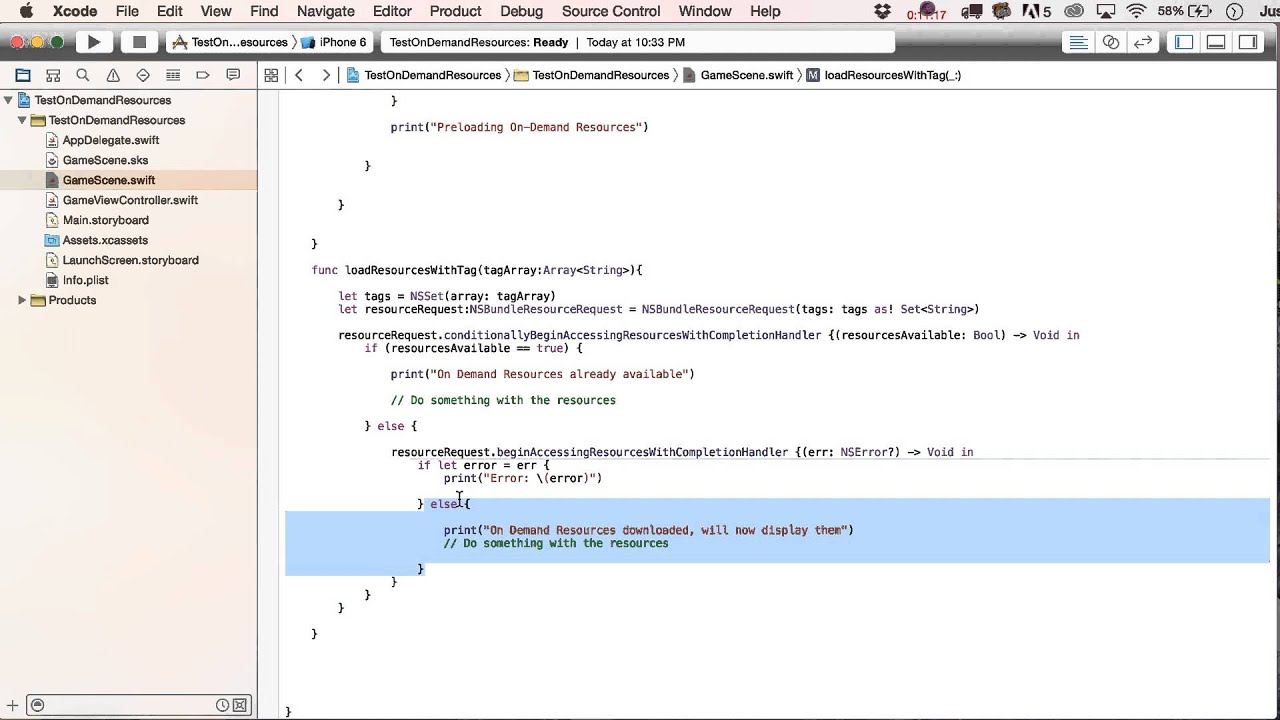Open the TestOnDemandResources project breadcrumb
The height and width of the screenshot is (720, 1280).
click(x=424, y=75)
